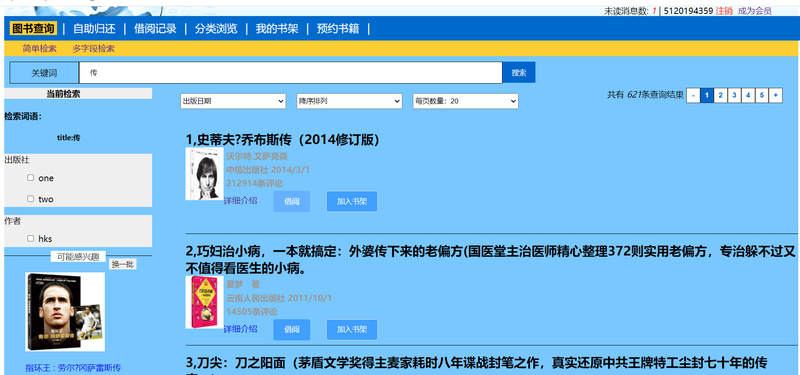Screen dimensions: 800x375
Task: Jump to results page 5
Action: point(762,95)
